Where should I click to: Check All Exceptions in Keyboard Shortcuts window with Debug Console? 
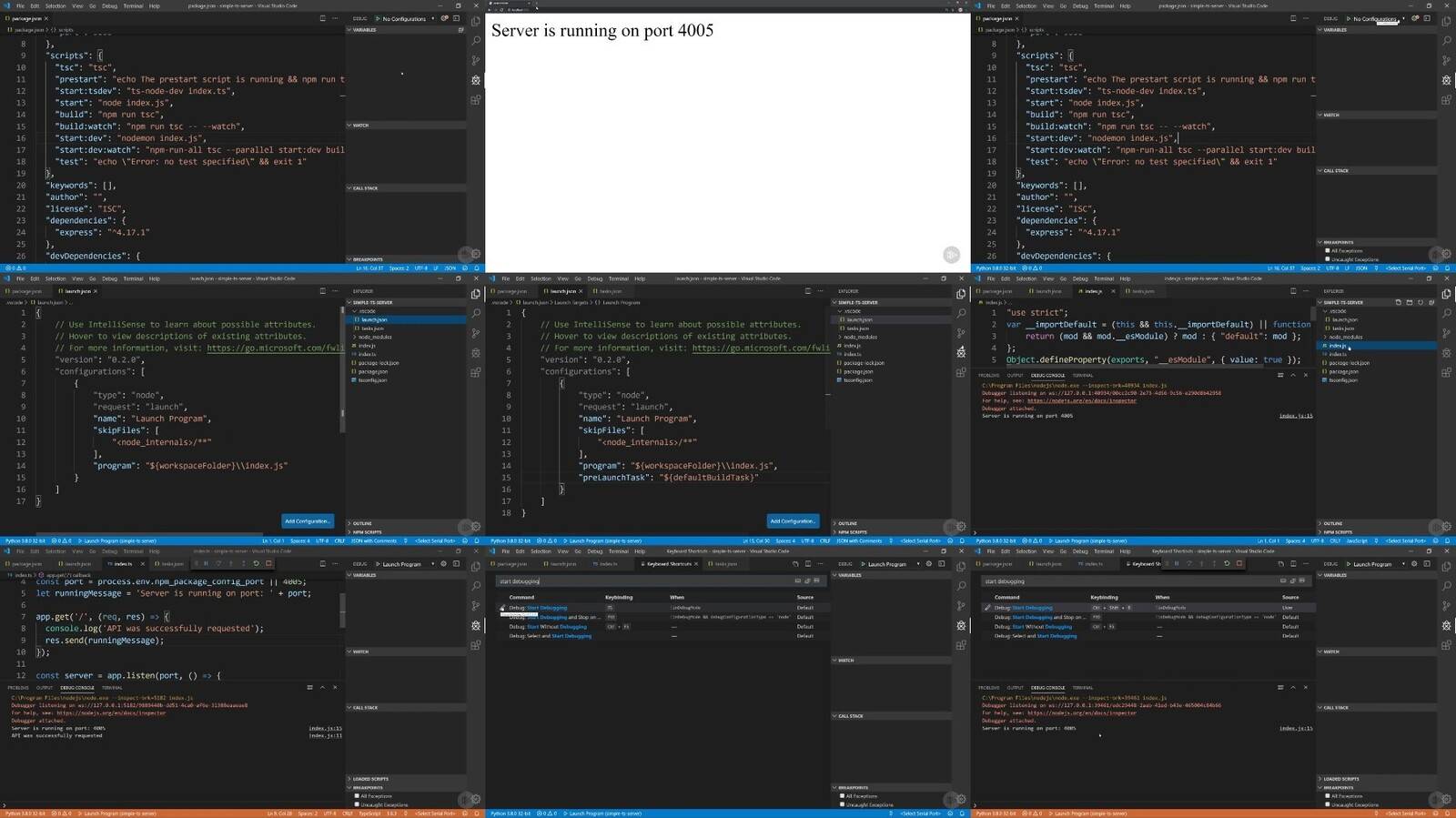tap(1328, 795)
